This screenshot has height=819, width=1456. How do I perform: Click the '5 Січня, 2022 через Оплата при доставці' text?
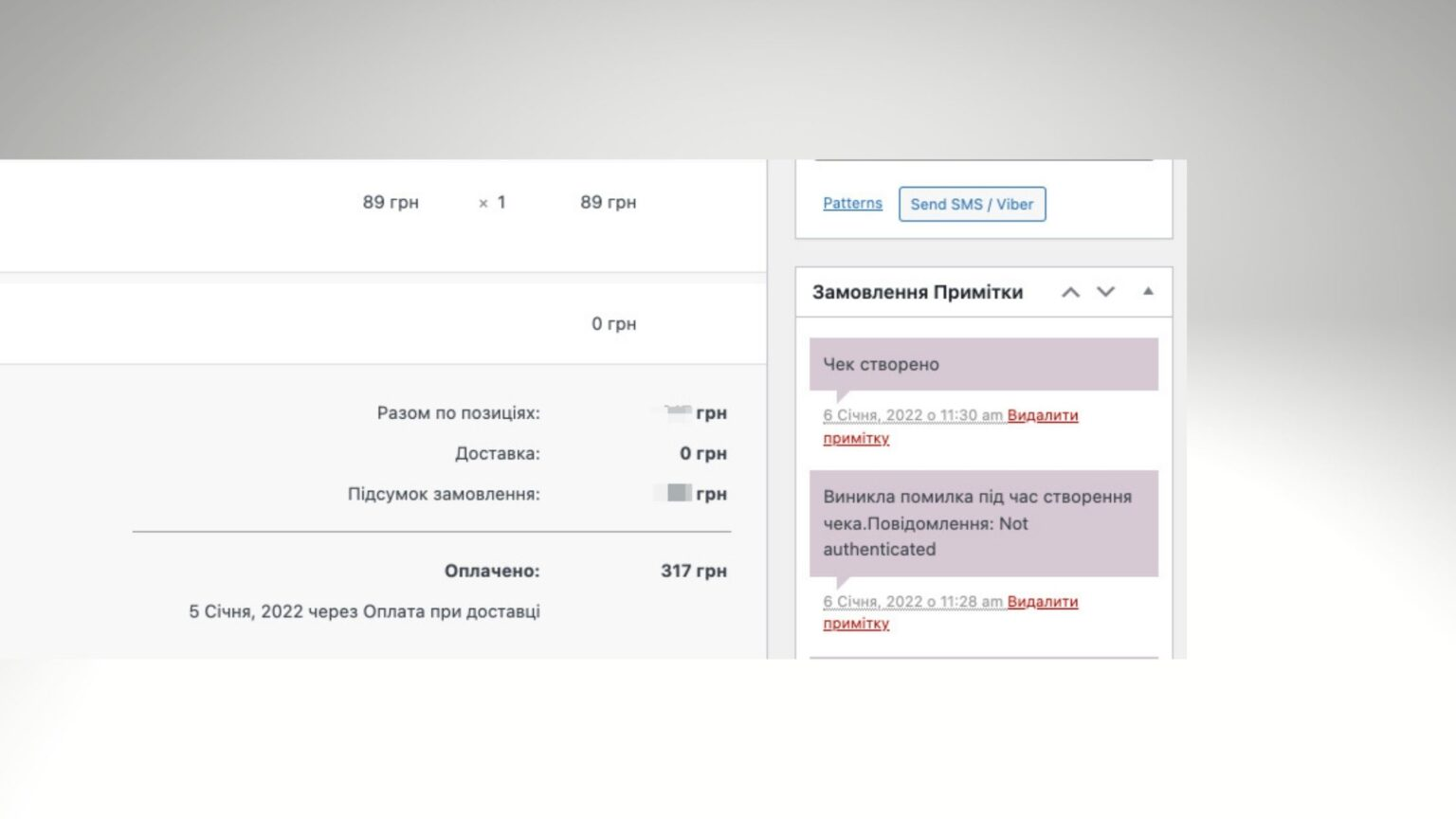pos(364,611)
